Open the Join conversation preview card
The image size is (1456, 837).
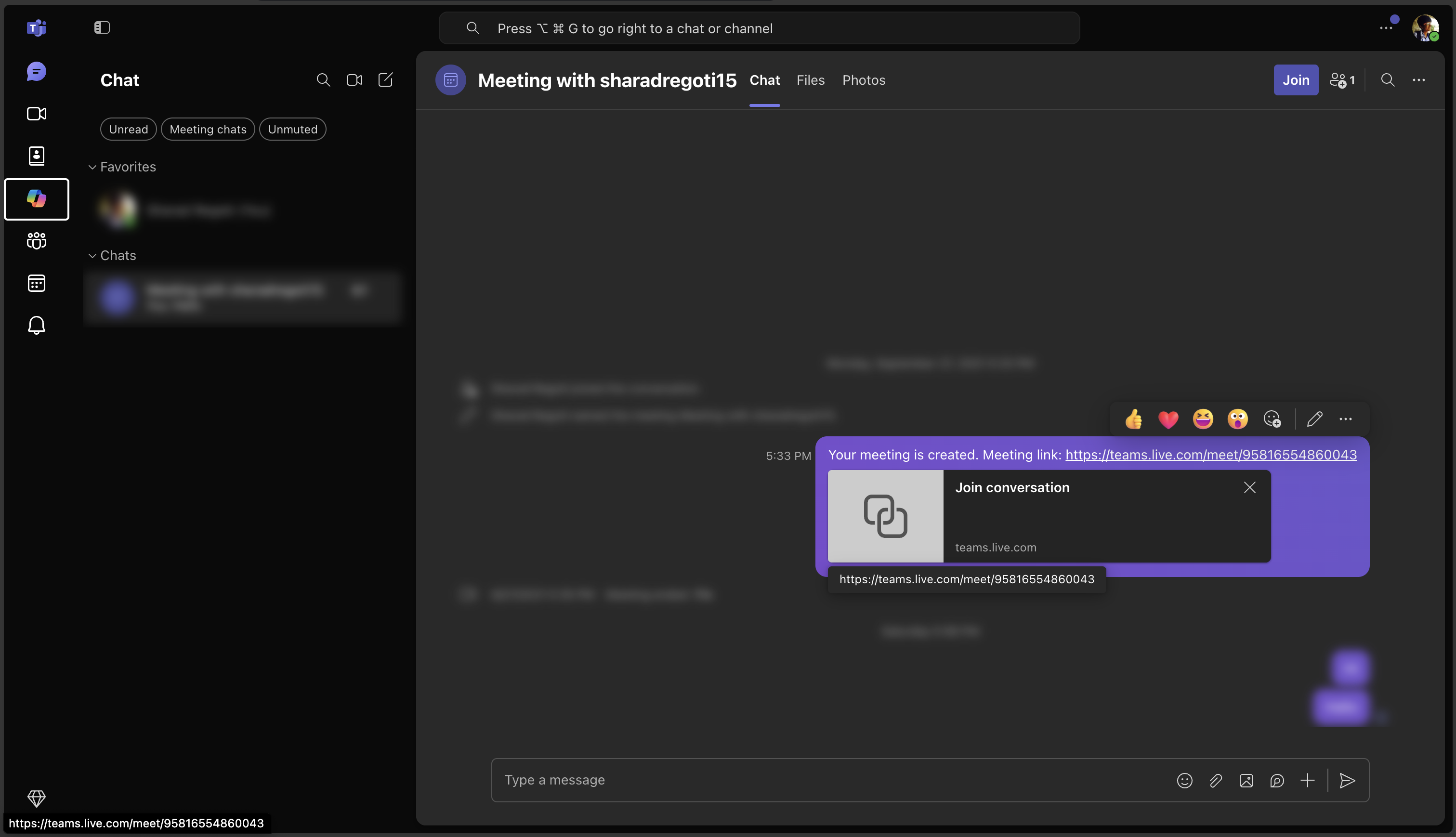coord(1049,516)
